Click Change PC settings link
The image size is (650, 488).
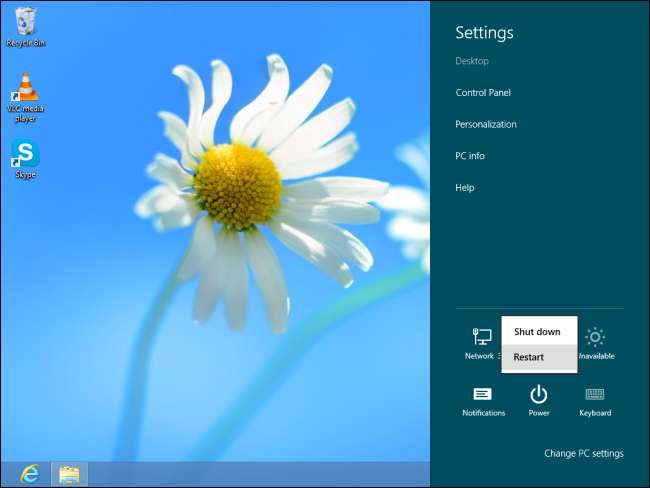click(584, 453)
